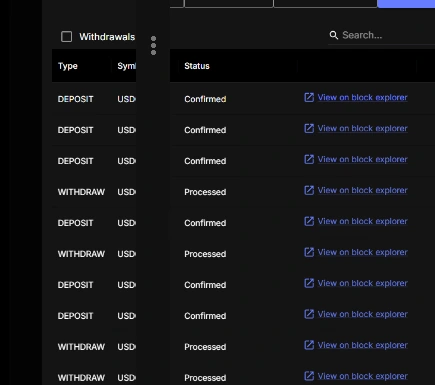435x385 pixels.
Task: Open View on block explorer in sixth row
Action: 362,252
